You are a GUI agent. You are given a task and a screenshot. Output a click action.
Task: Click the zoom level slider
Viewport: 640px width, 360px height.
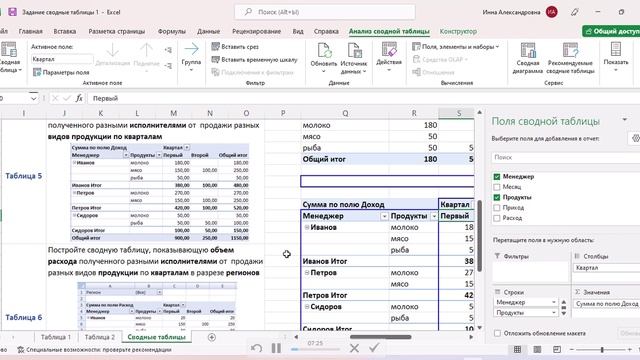(602, 350)
